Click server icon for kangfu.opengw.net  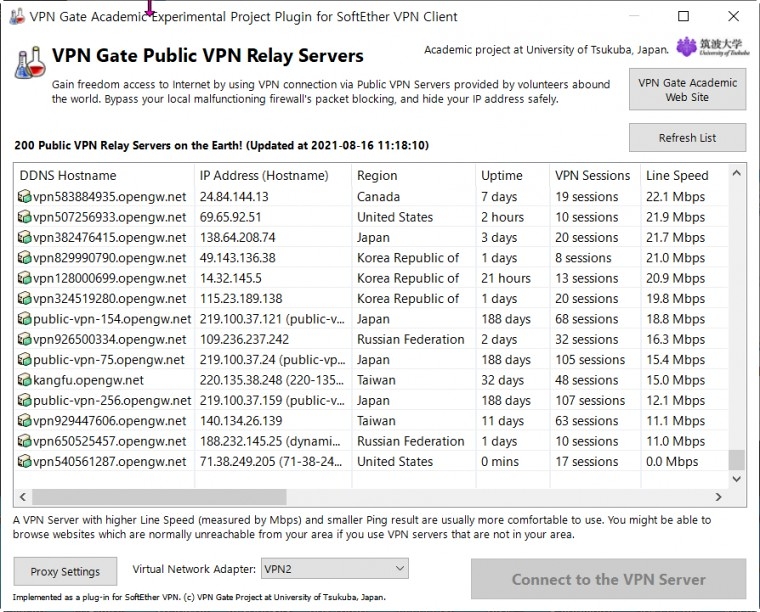pos(24,380)
